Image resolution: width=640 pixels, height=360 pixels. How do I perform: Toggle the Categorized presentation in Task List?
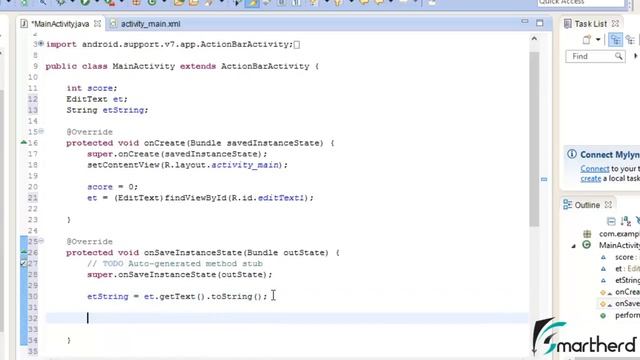click(615, 40)
